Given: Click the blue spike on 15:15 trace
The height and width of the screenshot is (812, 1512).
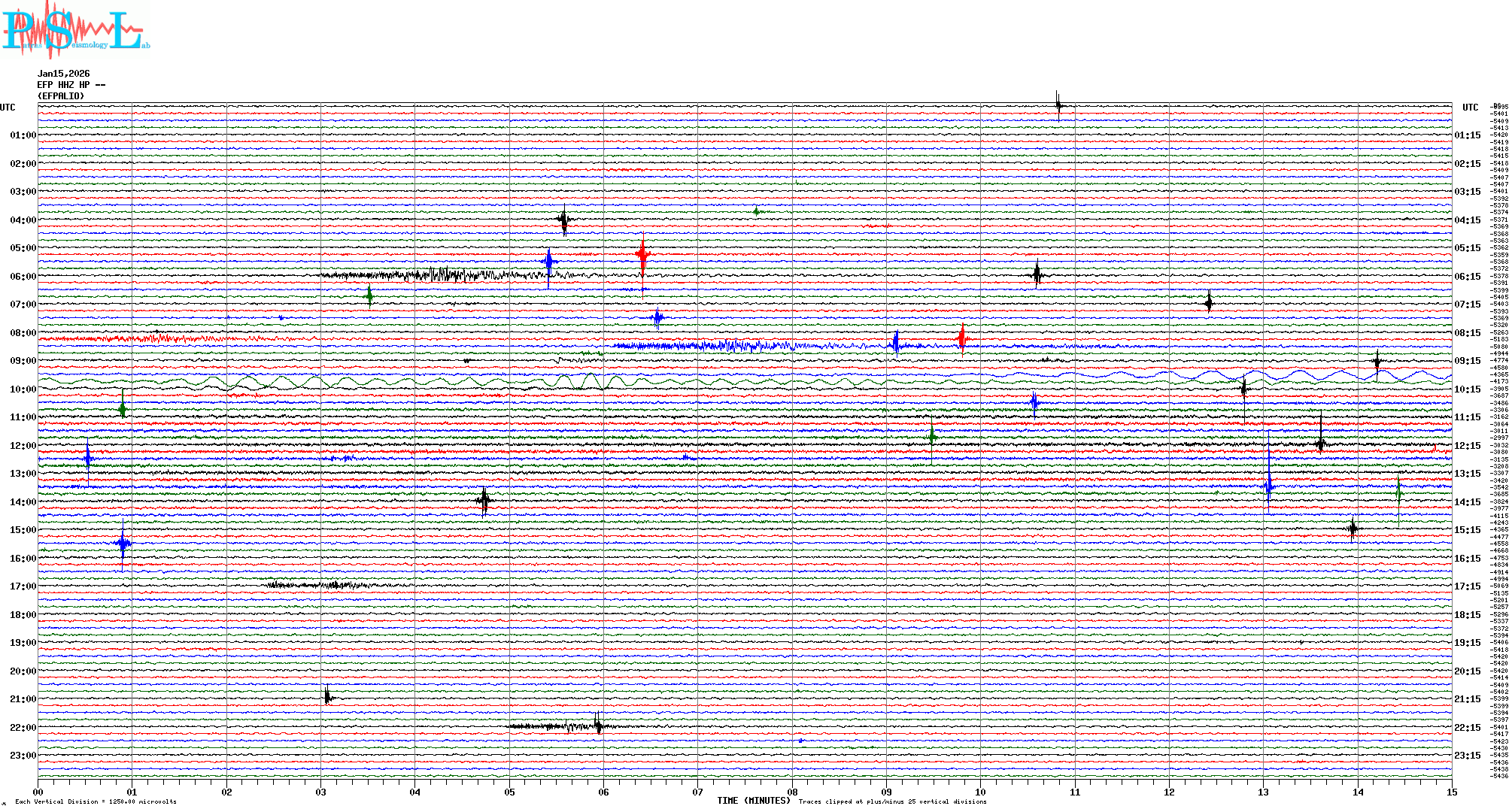Looking at the screenshot, I should pos(123,543).
